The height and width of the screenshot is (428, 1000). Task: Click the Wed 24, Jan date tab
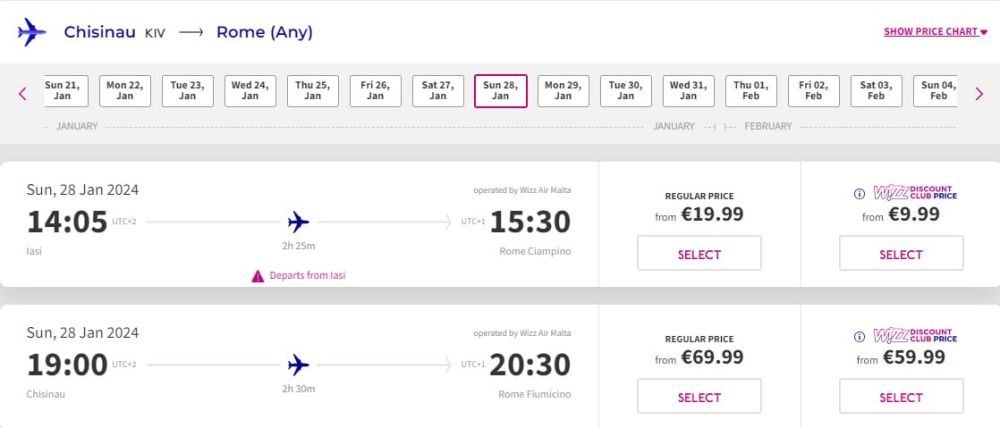click(250, 91)
